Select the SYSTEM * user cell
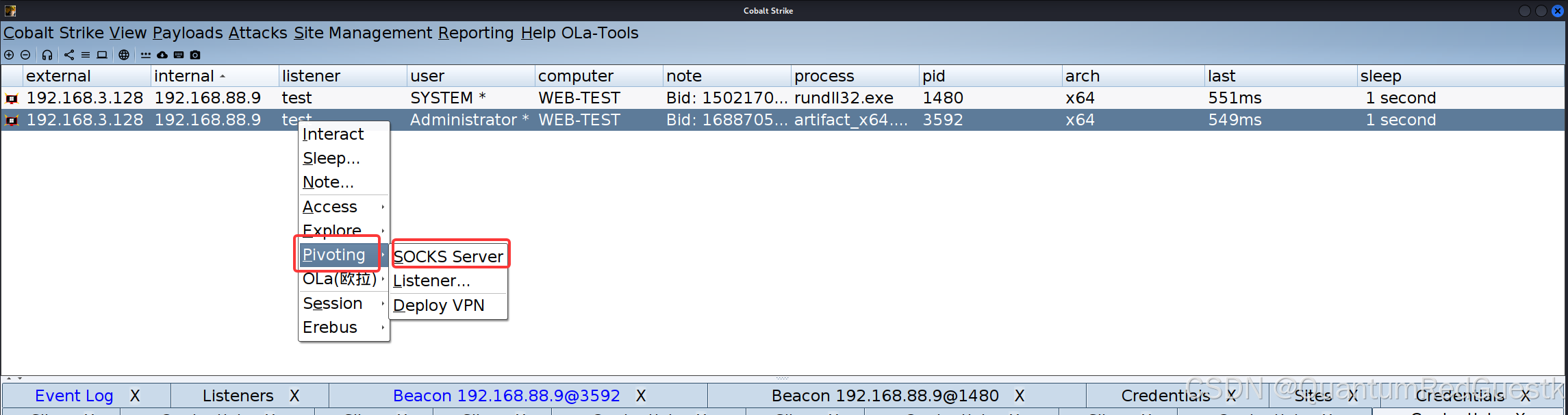 click(x=470, y=98)
